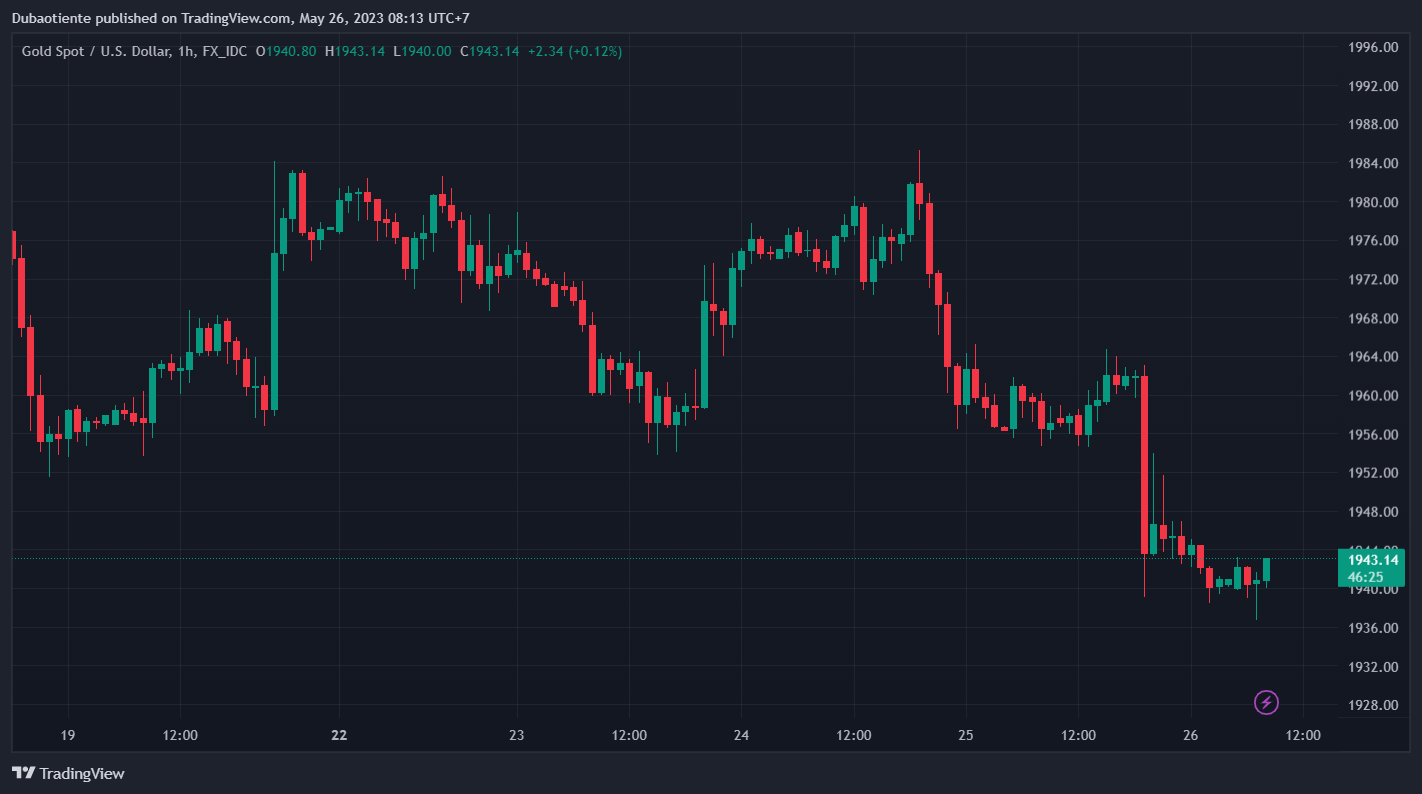Screen dimensions: 1422x794
Task: Click date 26 on the time axis
Action: (1190, 735)
